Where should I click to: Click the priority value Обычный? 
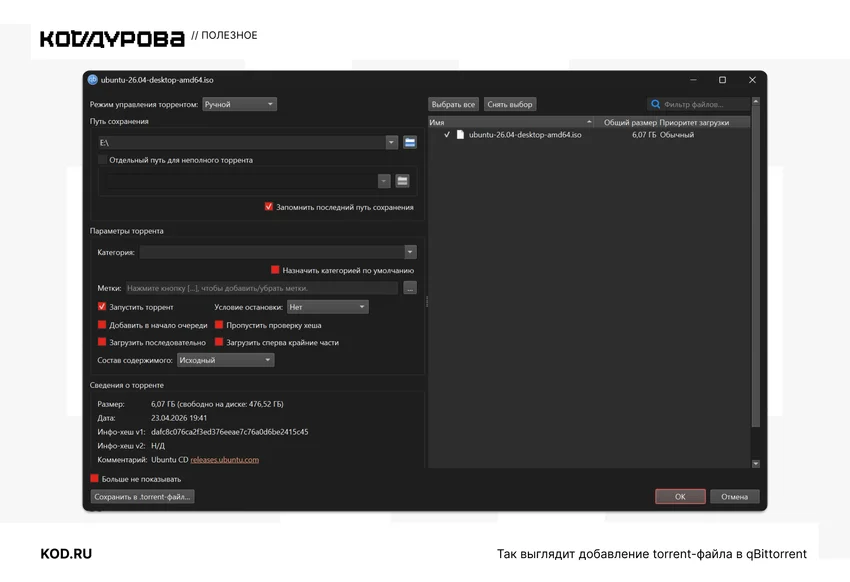677,134
